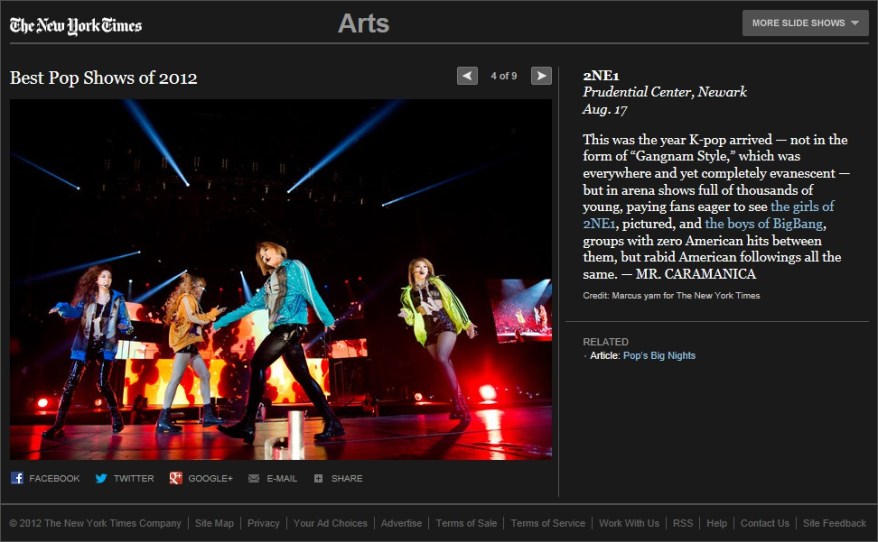
Task: Click The New York Times logo
Action: tap(76, 25)
